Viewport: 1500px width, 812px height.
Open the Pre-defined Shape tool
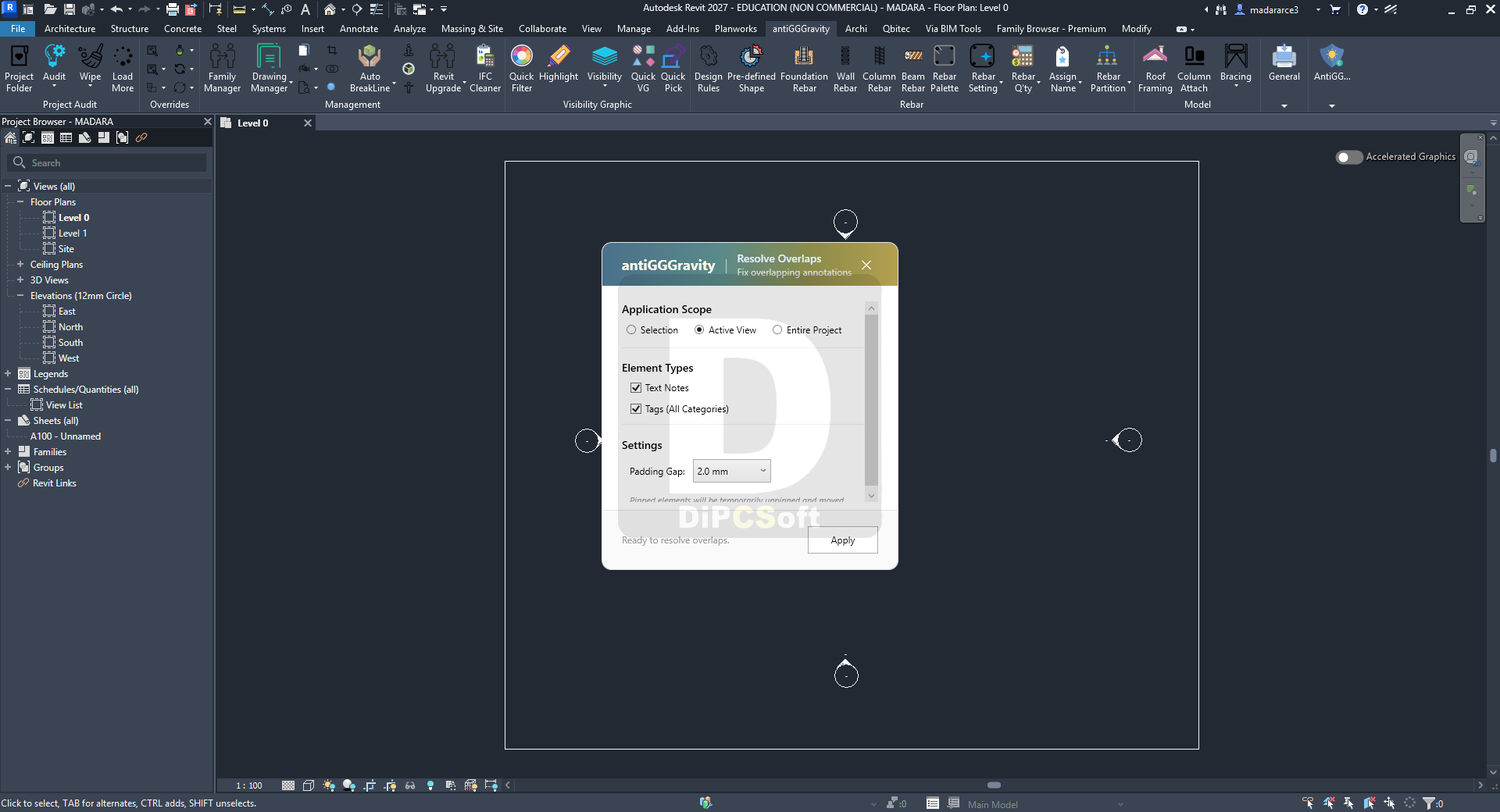(751, 69)
